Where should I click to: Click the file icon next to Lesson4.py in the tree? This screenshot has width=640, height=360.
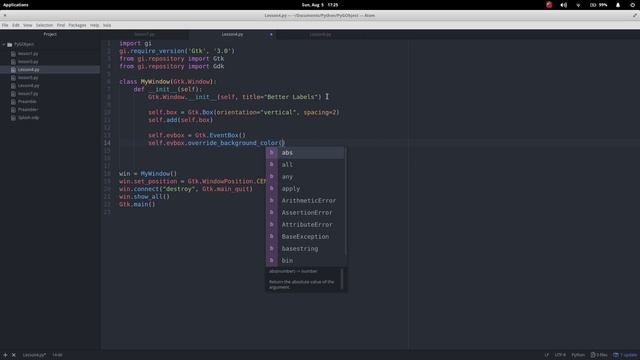point(13,70)
